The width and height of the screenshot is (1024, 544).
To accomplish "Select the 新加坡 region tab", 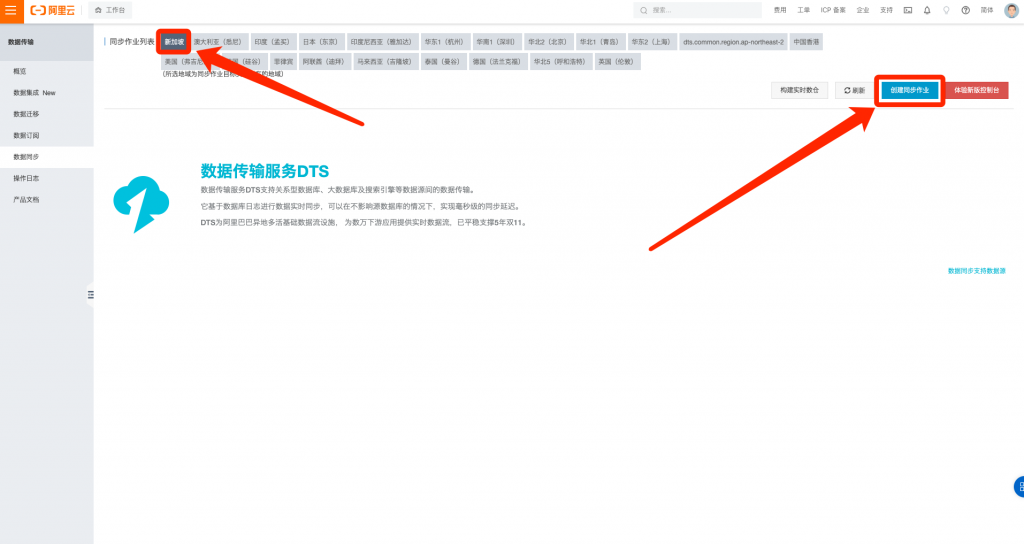I will click(x=174, y=42).
